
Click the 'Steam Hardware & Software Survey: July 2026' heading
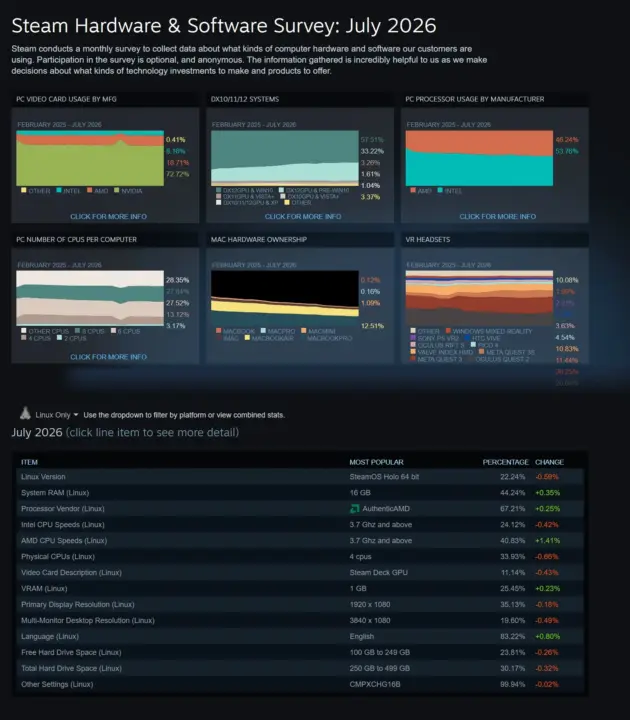[224, 26]
